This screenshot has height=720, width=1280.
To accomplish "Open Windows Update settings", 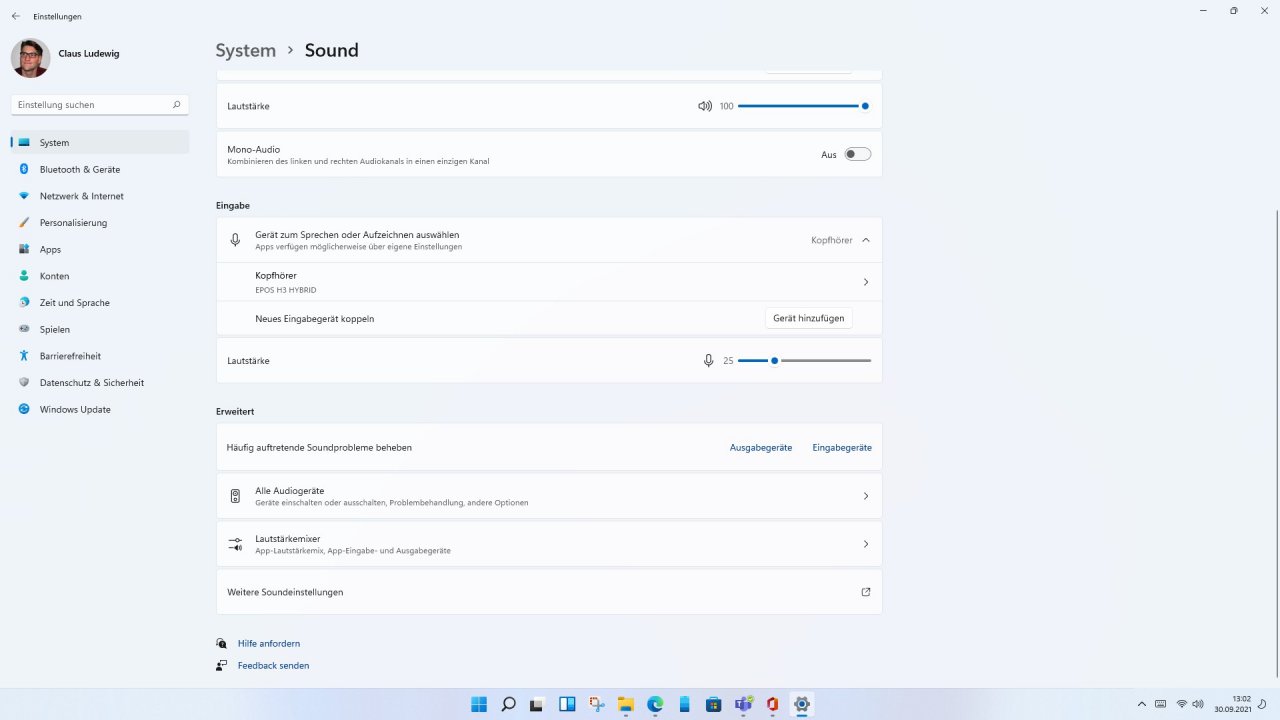I will [x=100, y=409].
